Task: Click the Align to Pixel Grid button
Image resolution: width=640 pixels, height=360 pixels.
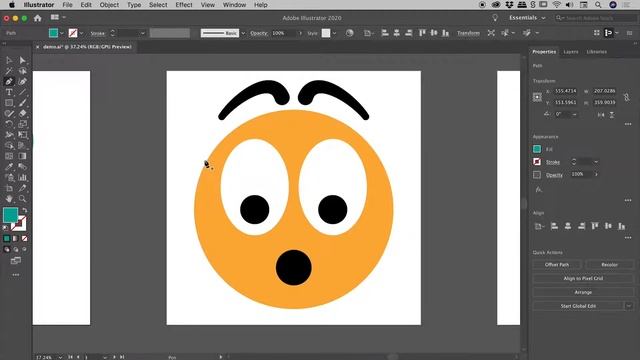Action: click(x=583, y=278)
